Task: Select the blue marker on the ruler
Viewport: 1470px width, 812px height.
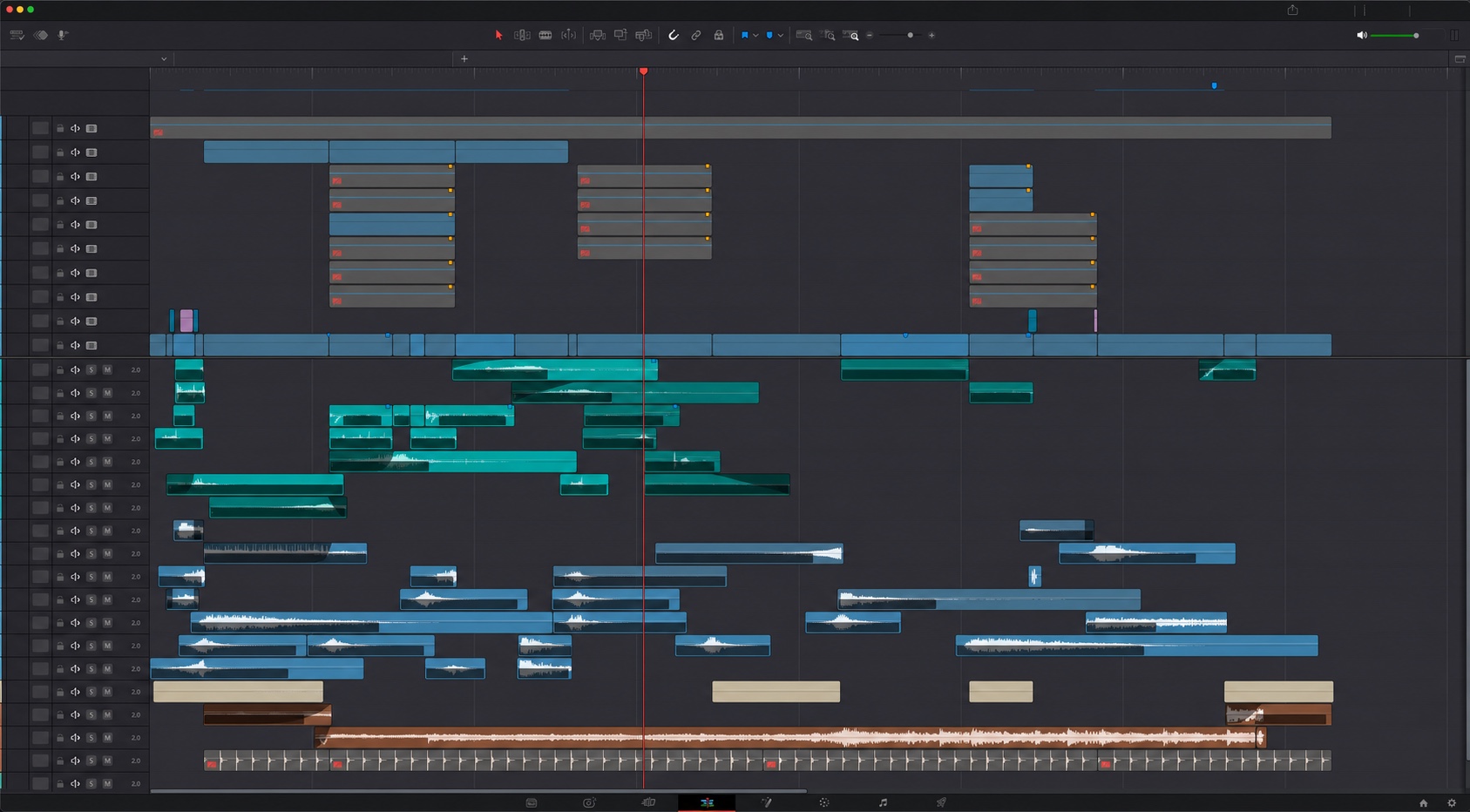Action: click(1214, 85)
